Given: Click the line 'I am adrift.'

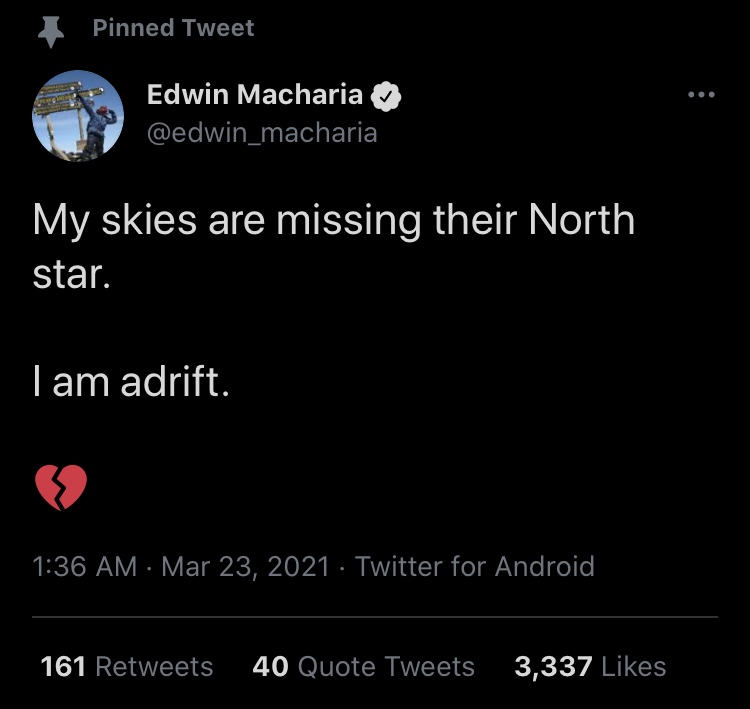Looking at the screenshot, I should point(132,381).
